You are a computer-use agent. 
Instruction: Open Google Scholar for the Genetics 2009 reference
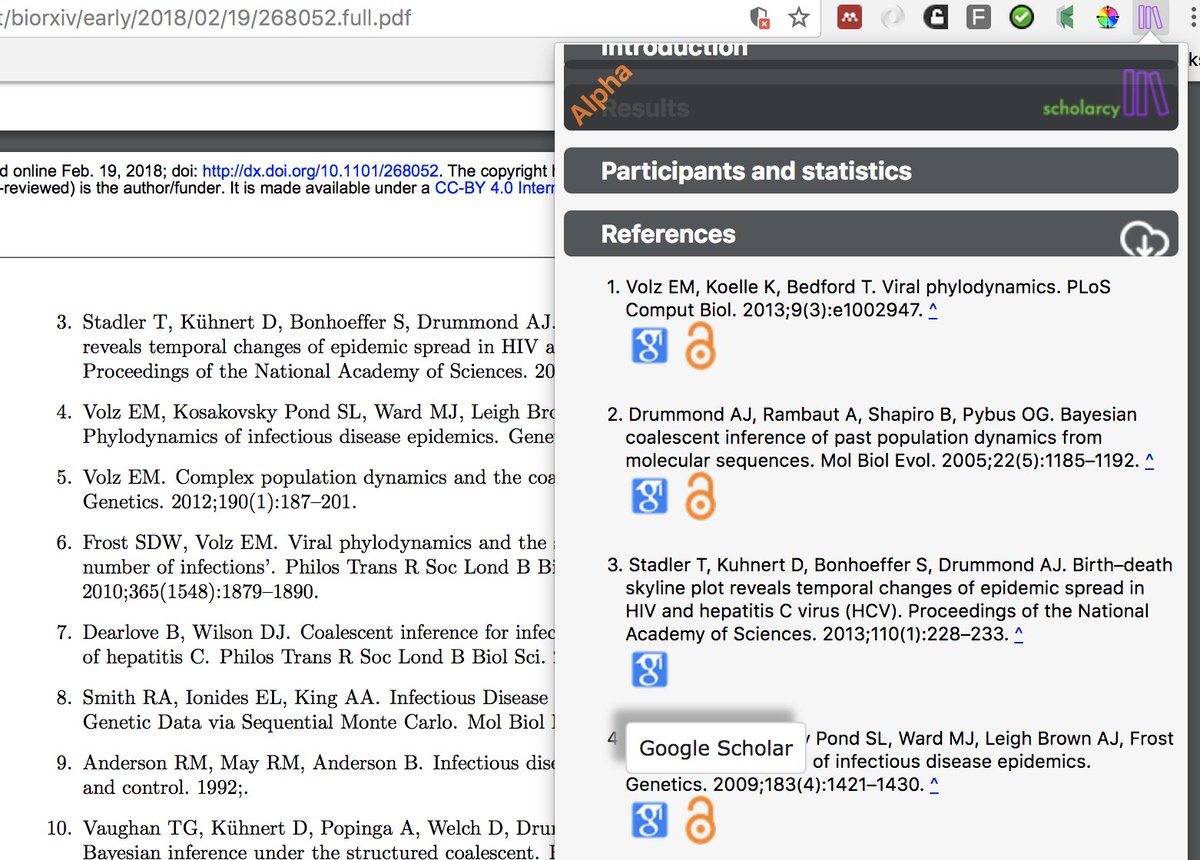(x=650, y=820)
